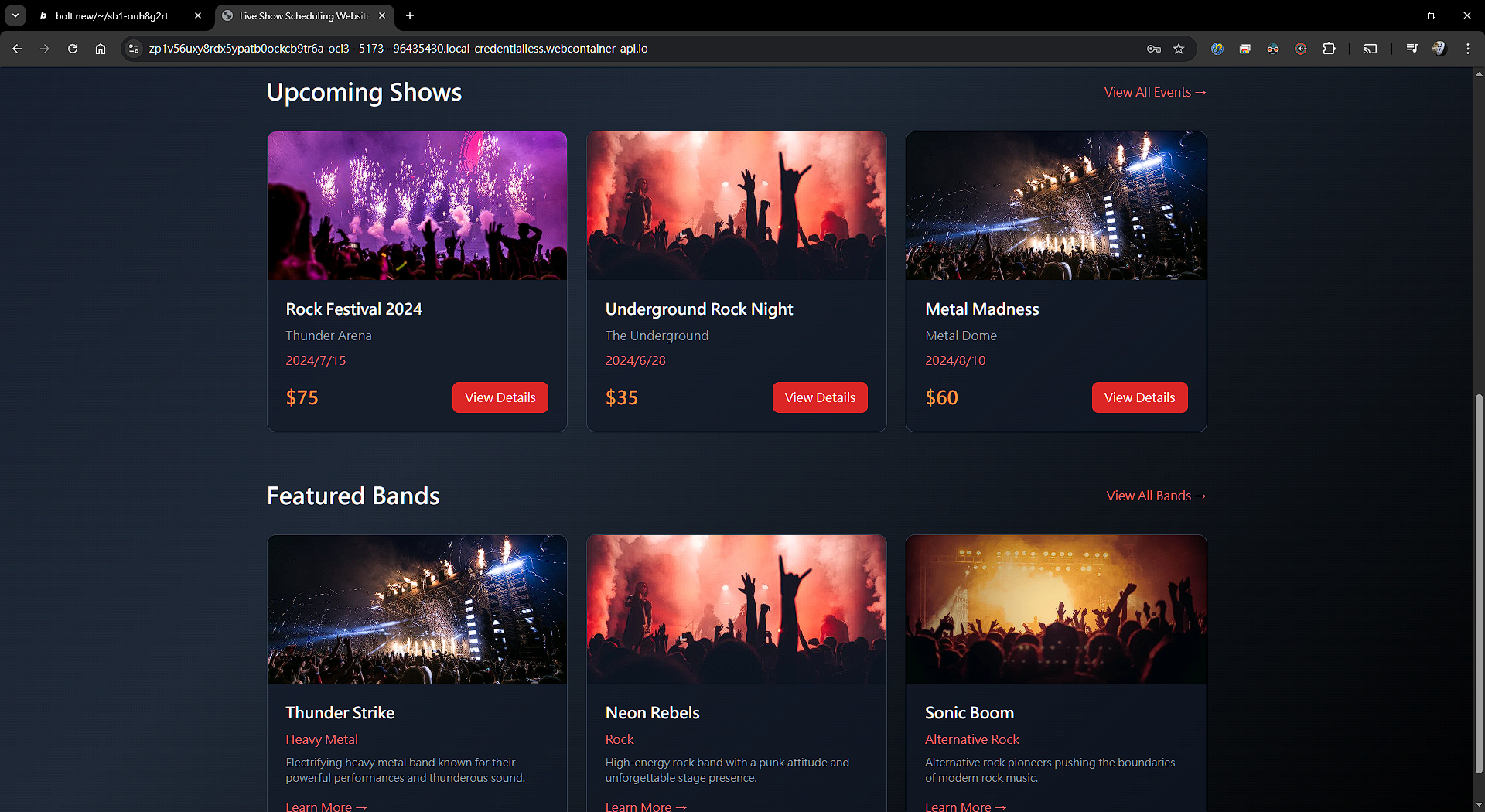The width and height of the screenshot is (1485, 812).
Task: Click the address bar URL
Action: (398, 49)
